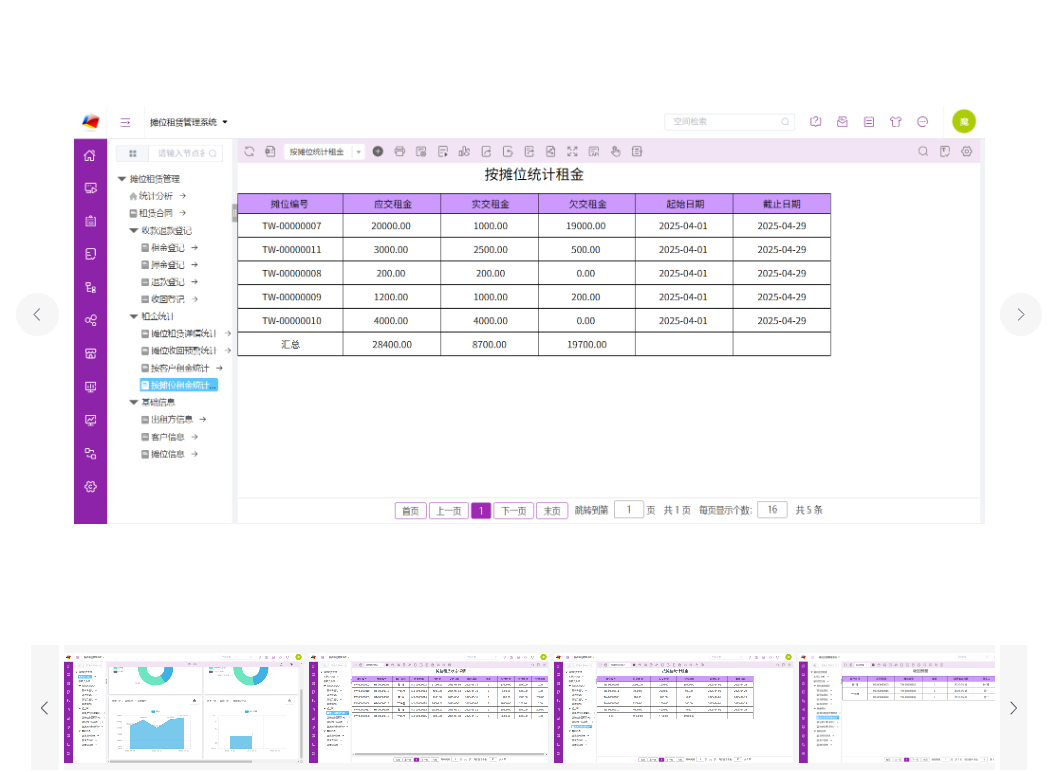Click the 首页 first page button
This screenshot has height=772, width=1048.
pyautogui.click(x=410, y=511)
